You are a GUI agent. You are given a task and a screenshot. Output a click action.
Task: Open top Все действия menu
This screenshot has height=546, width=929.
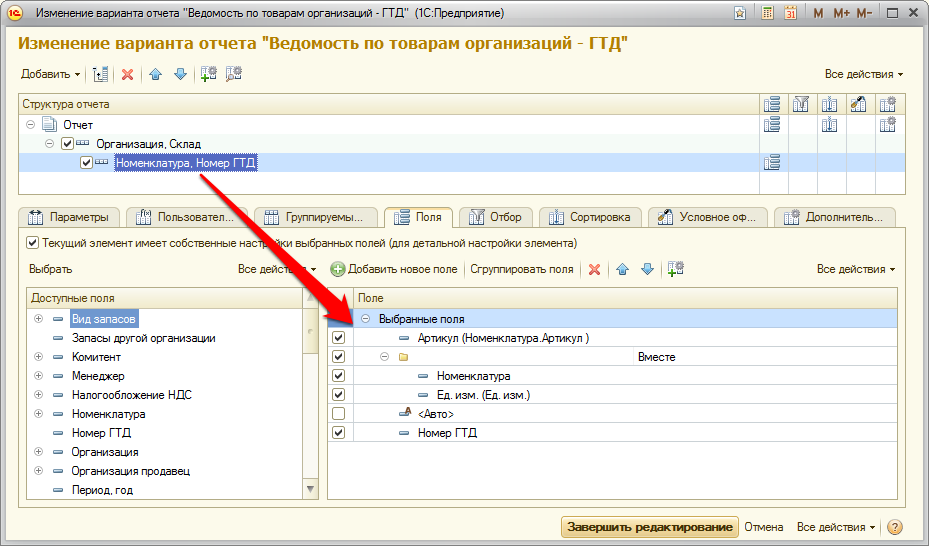pyautogui.click(x=864, y=74)
